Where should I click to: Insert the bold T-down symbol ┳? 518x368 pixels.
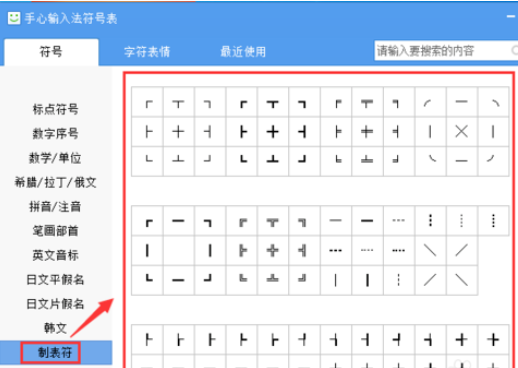pos(273,102)
